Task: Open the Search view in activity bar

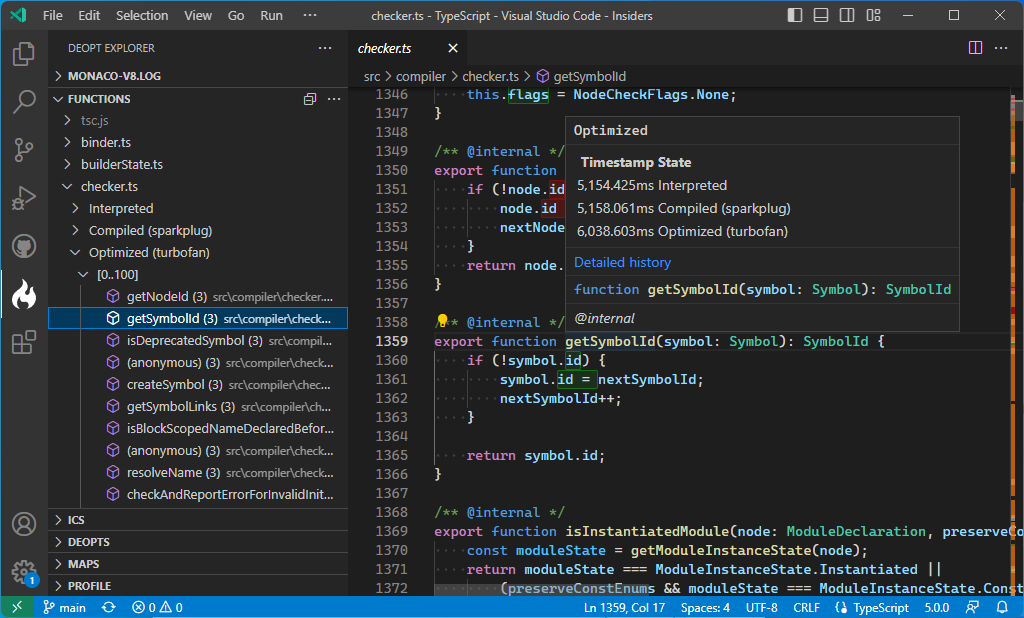Action: tap(24, 102)
